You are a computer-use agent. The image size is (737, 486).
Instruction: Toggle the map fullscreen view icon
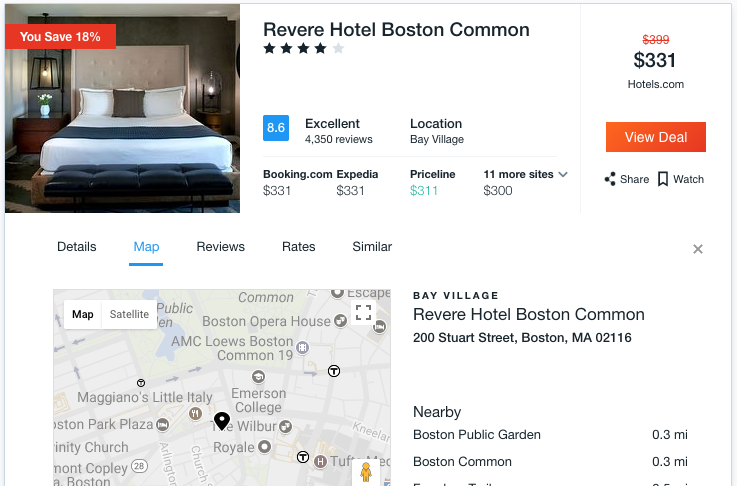363,312
